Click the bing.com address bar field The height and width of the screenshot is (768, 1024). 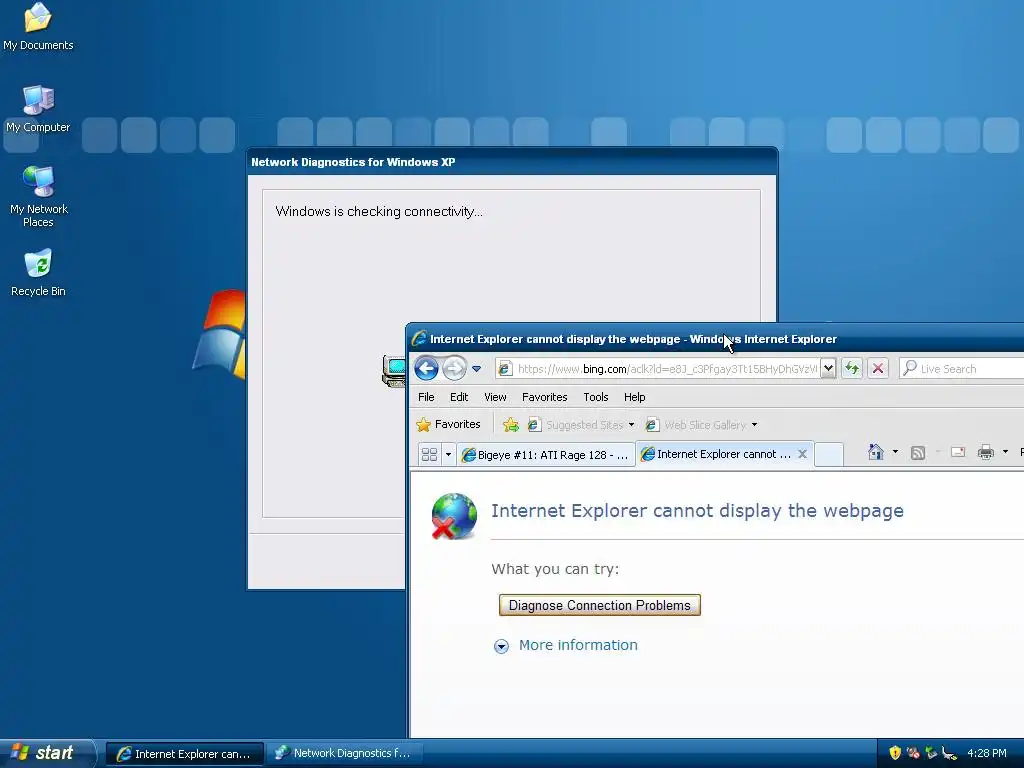pos(658,369)
